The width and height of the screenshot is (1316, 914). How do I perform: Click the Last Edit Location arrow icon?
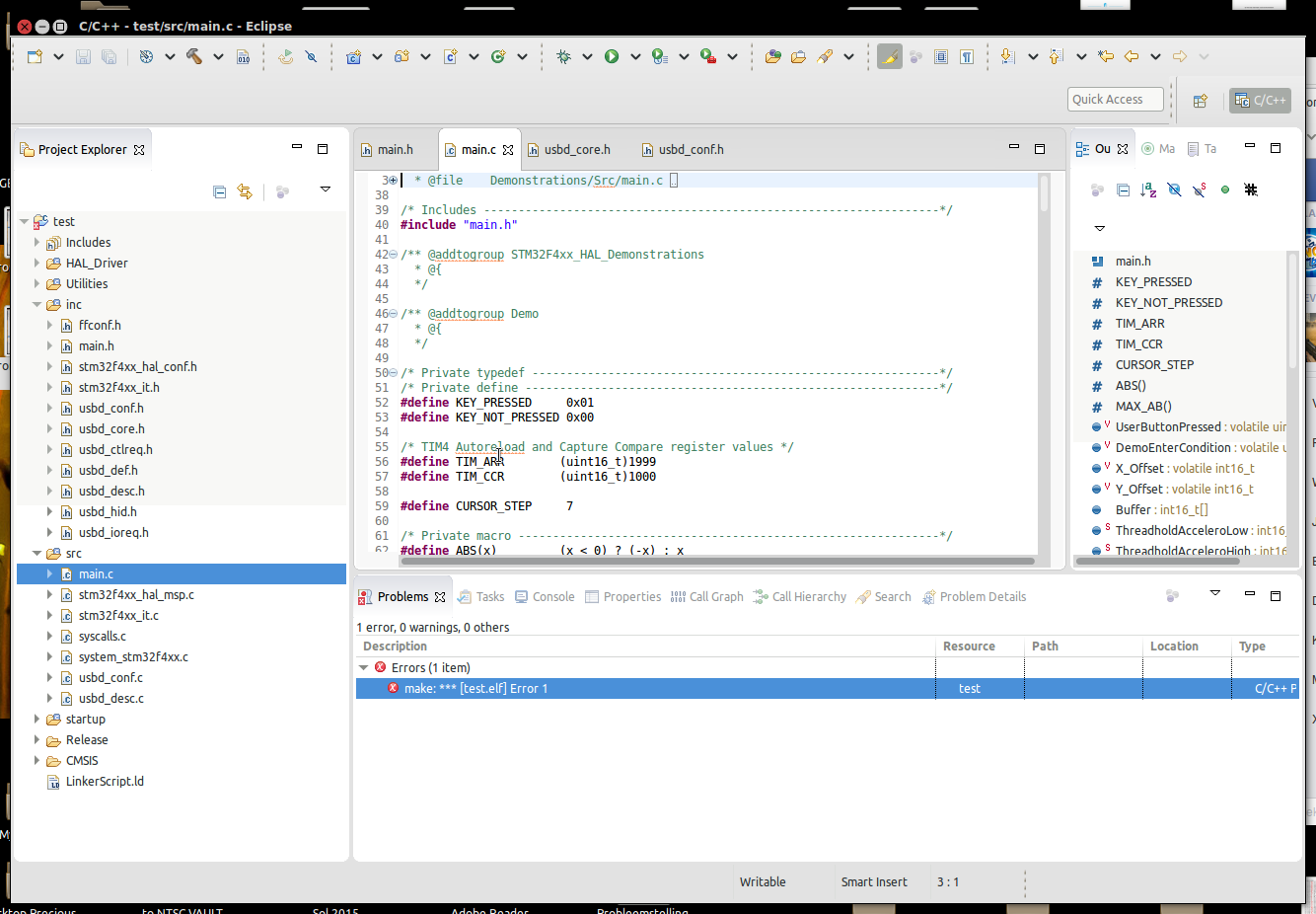[x=1106, y=57]
